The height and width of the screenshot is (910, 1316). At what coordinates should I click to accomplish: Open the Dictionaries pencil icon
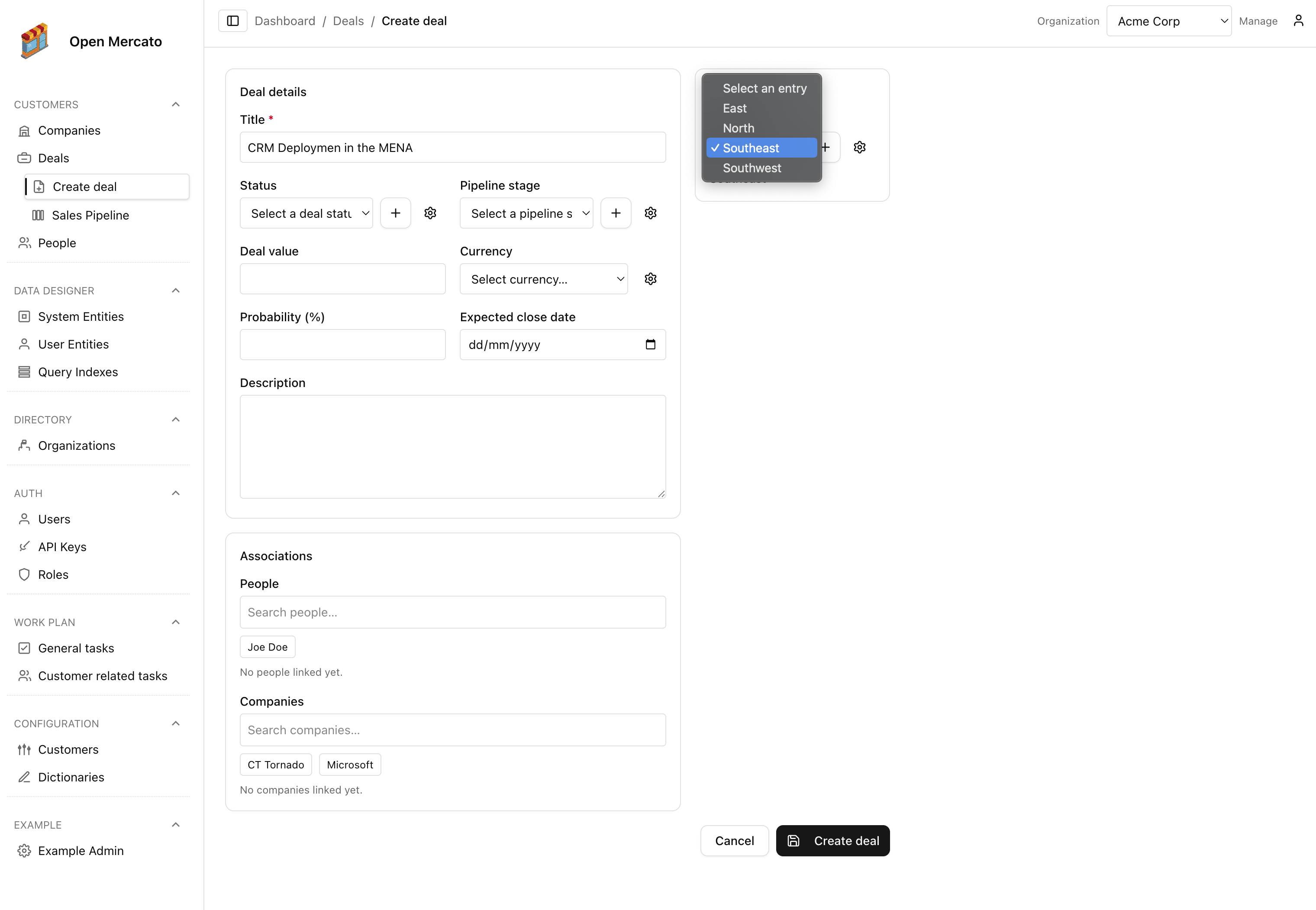(25, 777)
